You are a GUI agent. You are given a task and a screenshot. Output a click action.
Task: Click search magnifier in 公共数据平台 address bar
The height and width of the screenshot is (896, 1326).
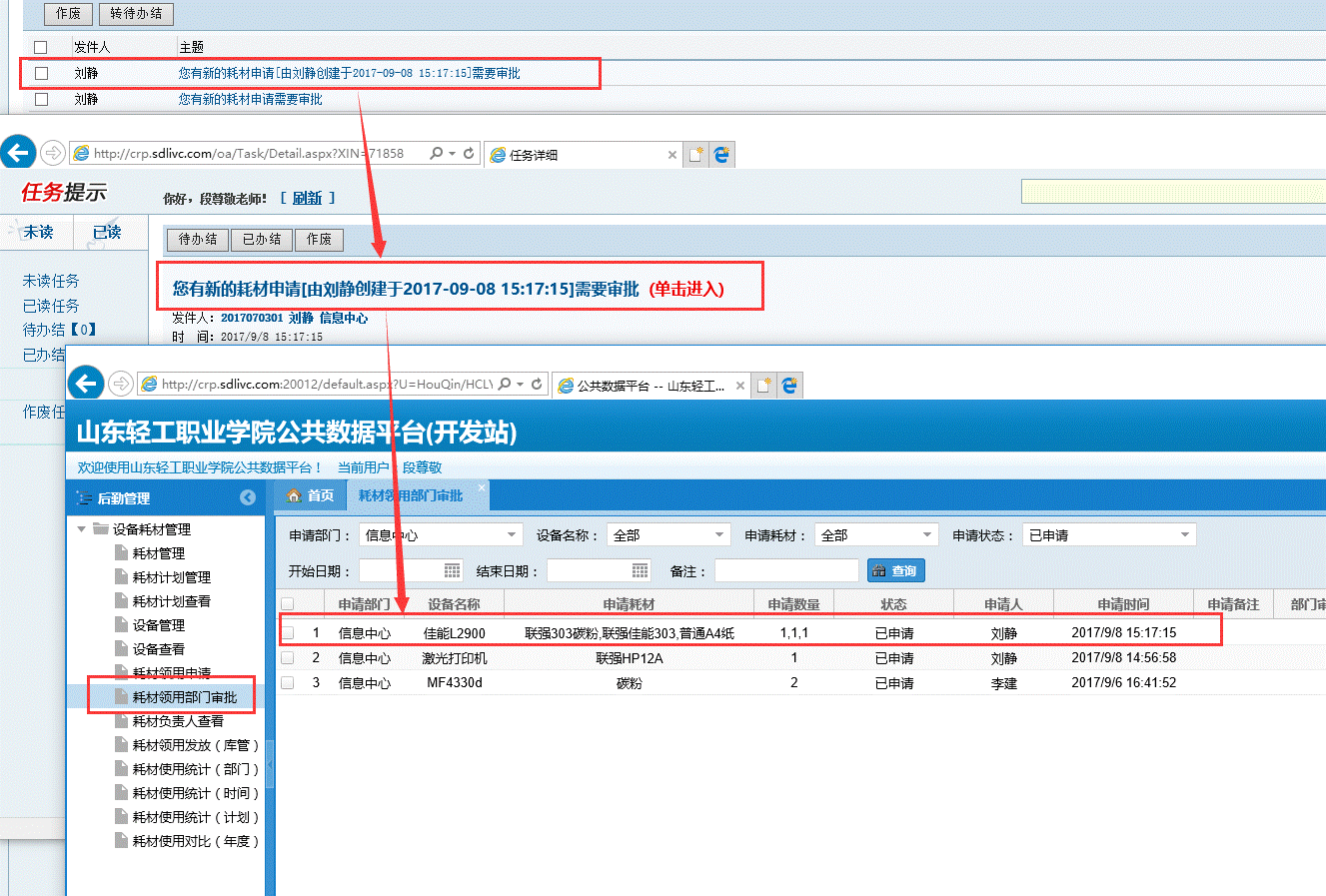tap(505, 384)
